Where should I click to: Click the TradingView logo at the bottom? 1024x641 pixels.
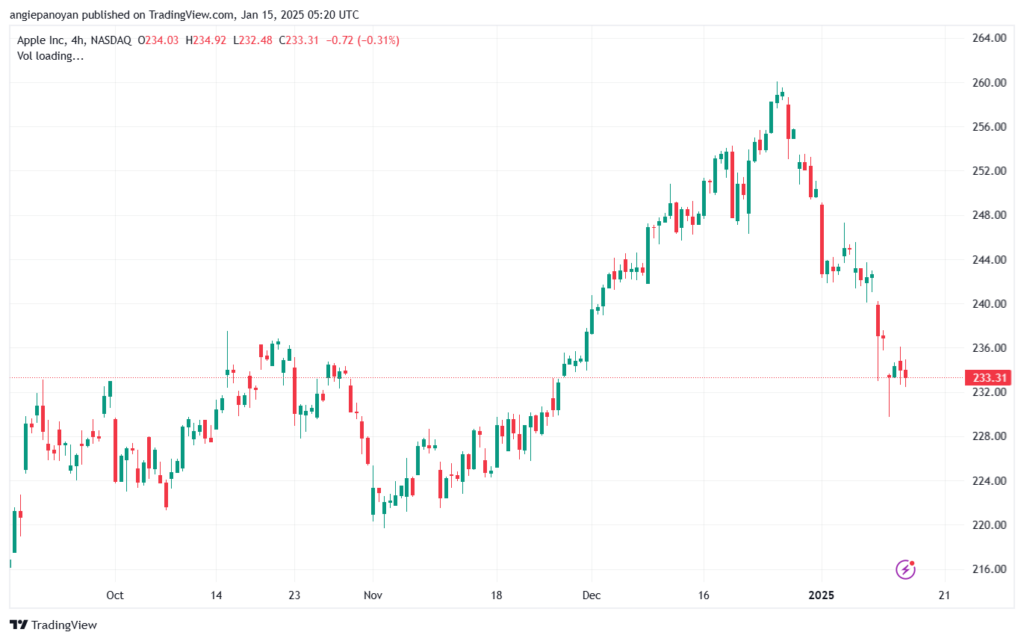(x=54, y=625)
